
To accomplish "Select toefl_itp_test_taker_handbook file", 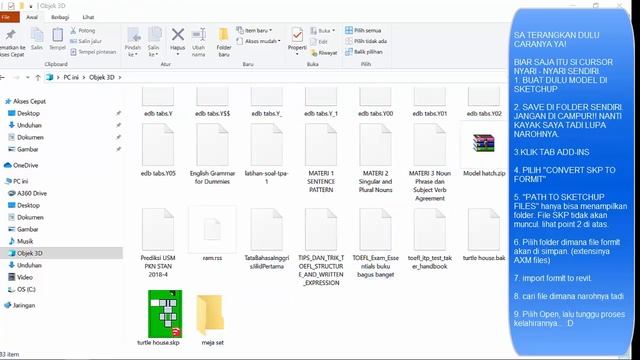I will pos(430,239).
